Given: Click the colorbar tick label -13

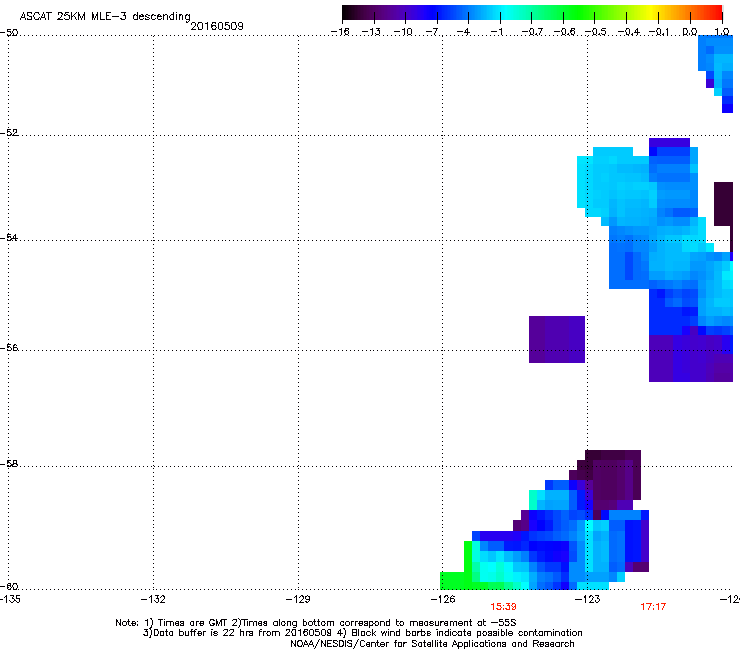Looking at the screenshot, I should pyautogui.click(x=371, y=32).
